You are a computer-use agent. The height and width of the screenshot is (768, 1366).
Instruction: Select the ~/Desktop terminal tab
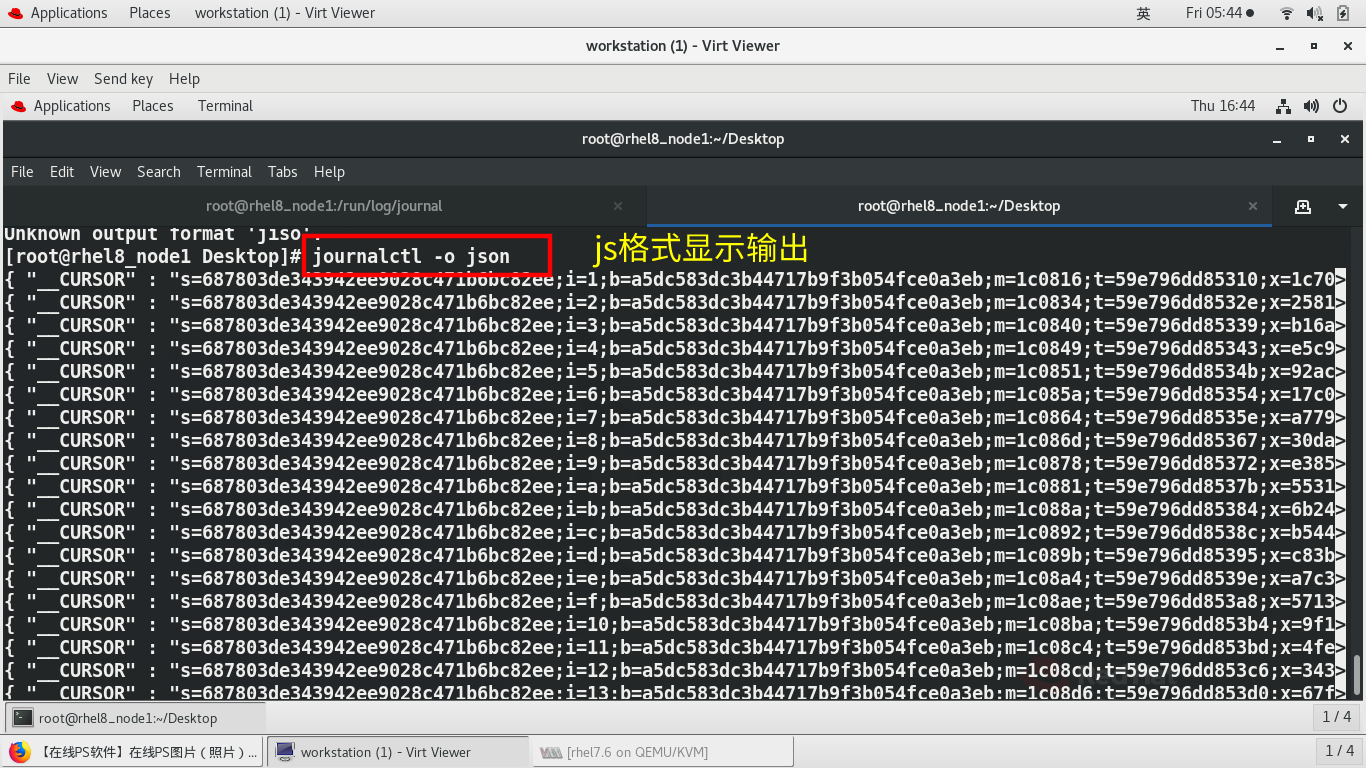pyautogui.click(x=959, y=206)
